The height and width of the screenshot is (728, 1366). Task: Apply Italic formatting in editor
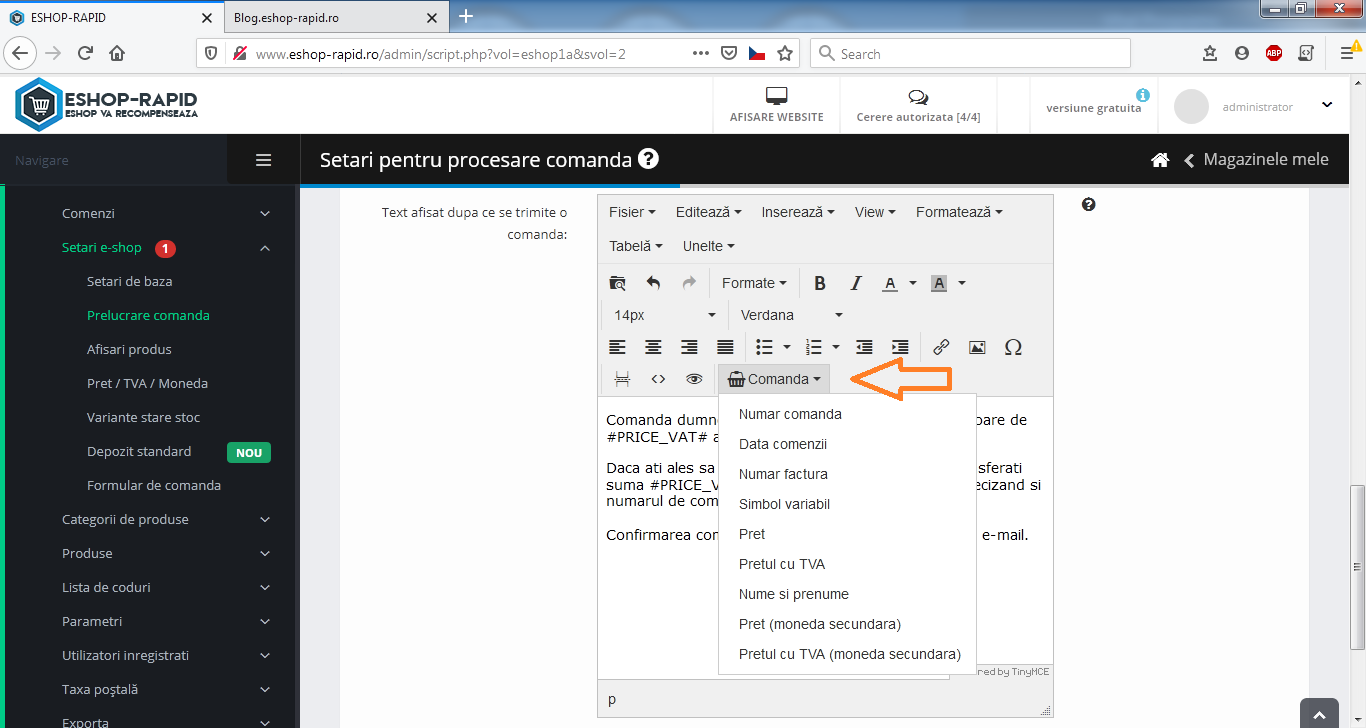[x=855, y=283]
